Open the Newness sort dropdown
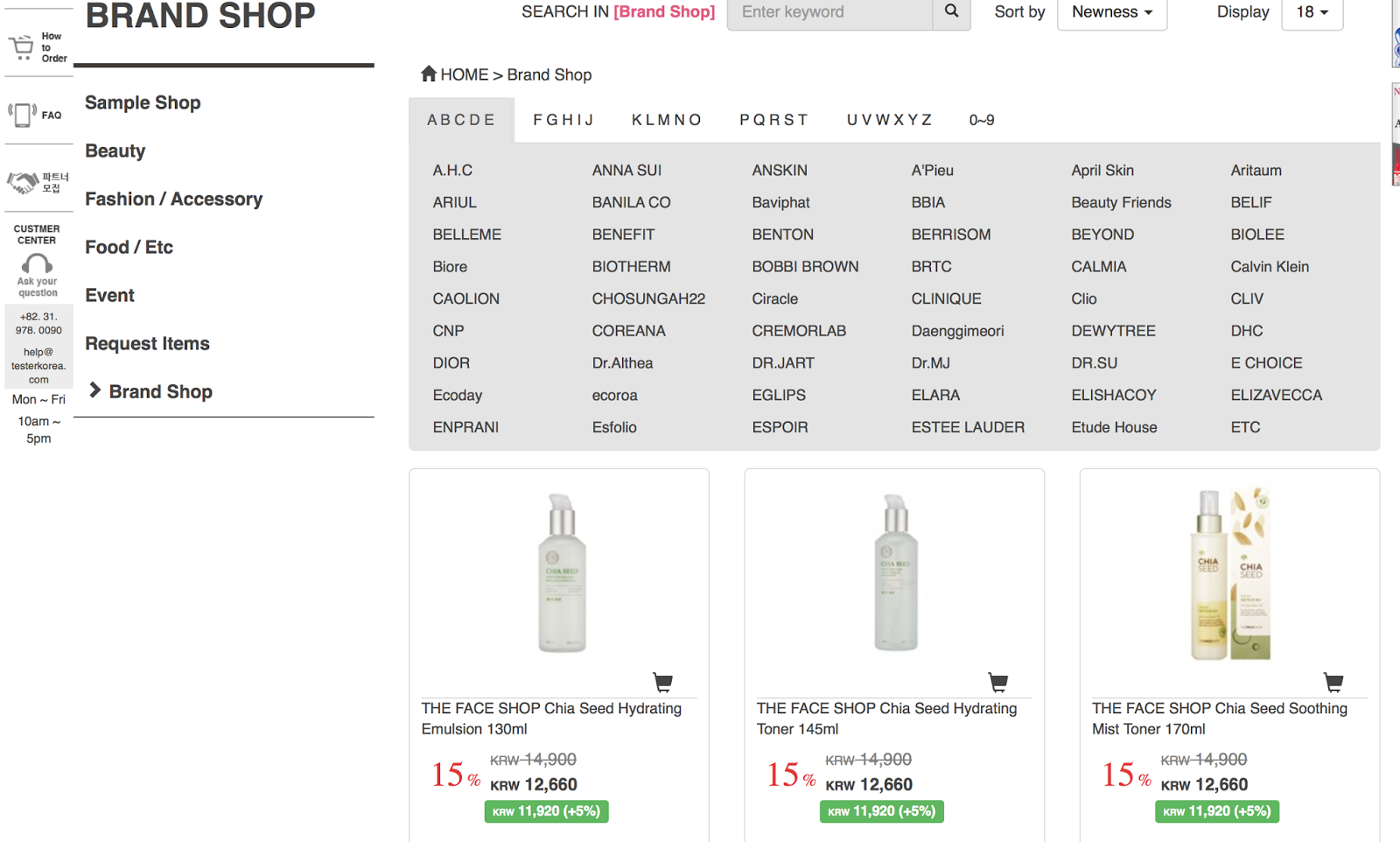The height and width of the screenshot is (842, 1400). (1112, 12)
